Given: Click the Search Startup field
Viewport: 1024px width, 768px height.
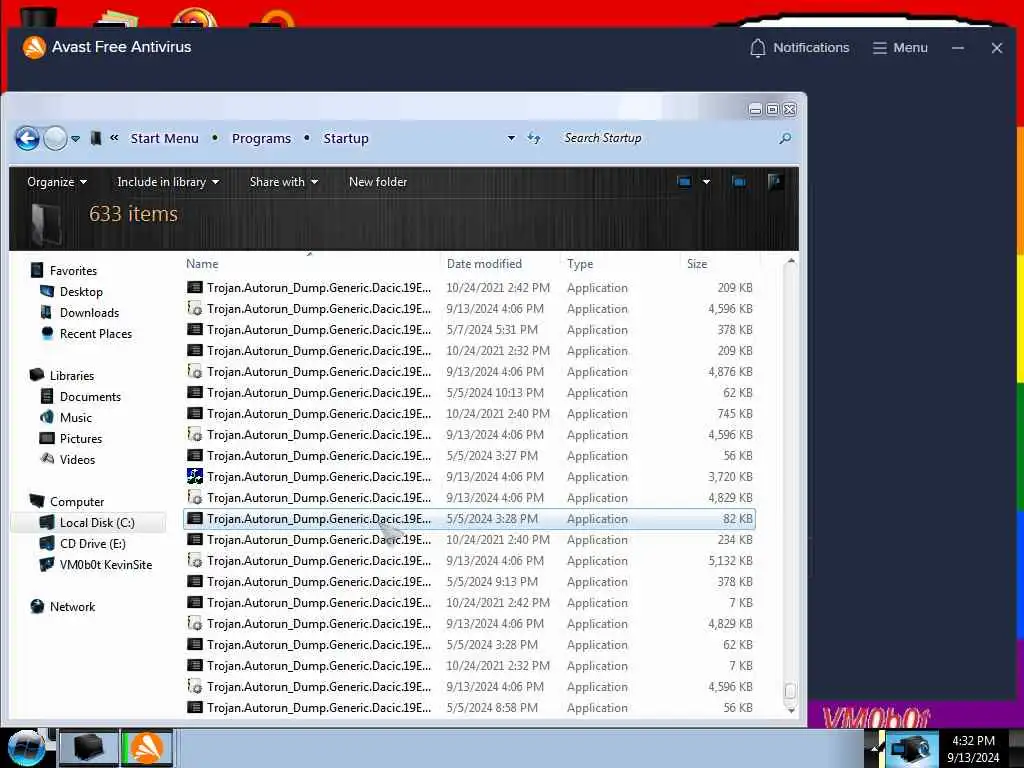Looking at the screenshot, I should 666,138.
